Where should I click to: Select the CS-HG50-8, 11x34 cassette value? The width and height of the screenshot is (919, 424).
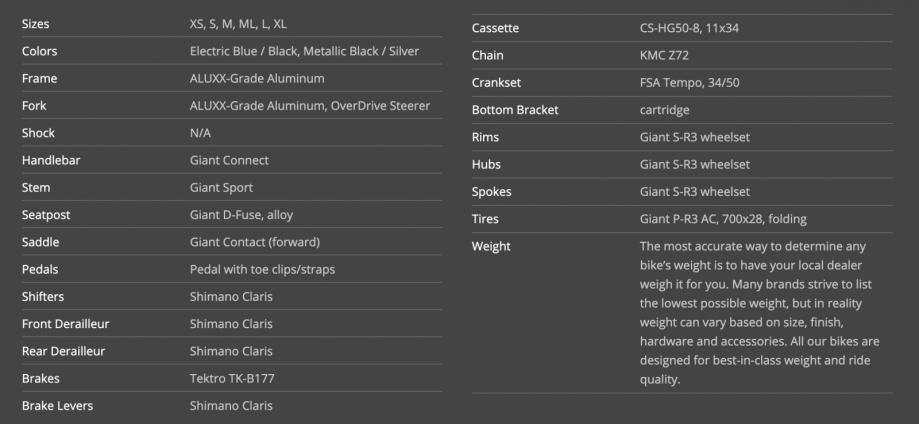click(689, 28)
